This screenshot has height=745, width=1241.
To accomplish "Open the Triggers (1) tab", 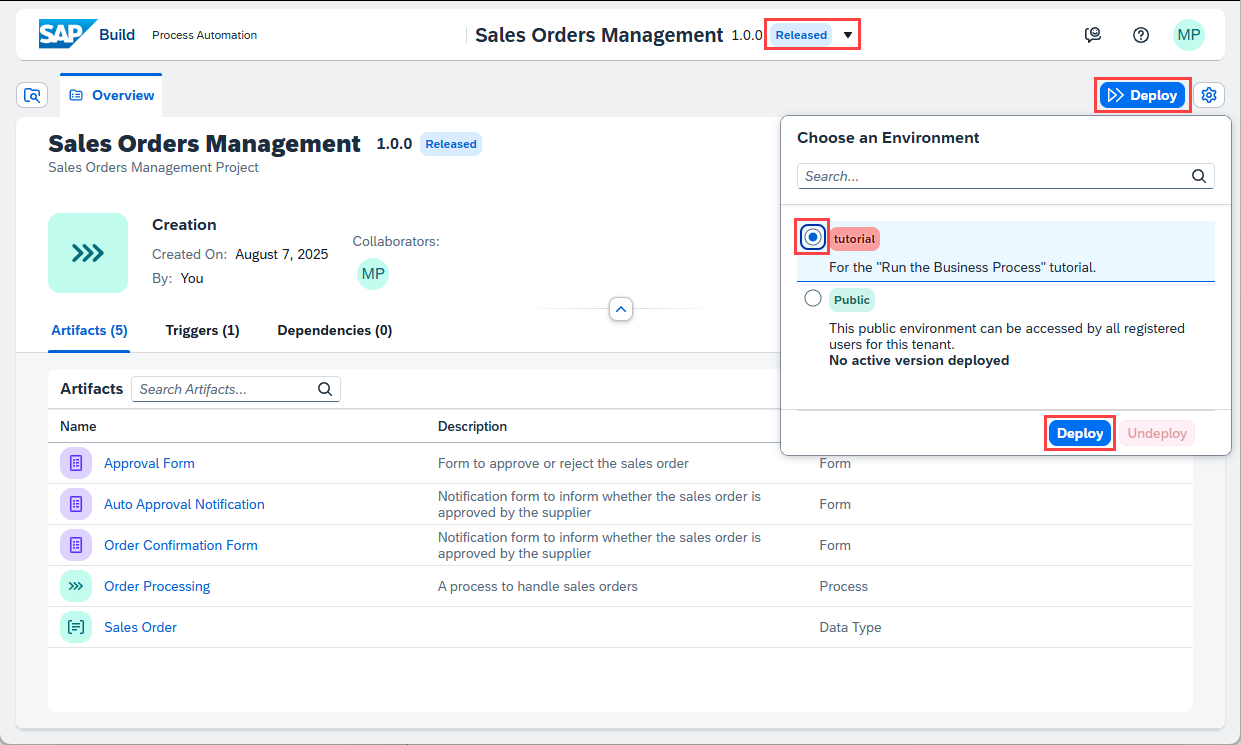I will point(203,330).
